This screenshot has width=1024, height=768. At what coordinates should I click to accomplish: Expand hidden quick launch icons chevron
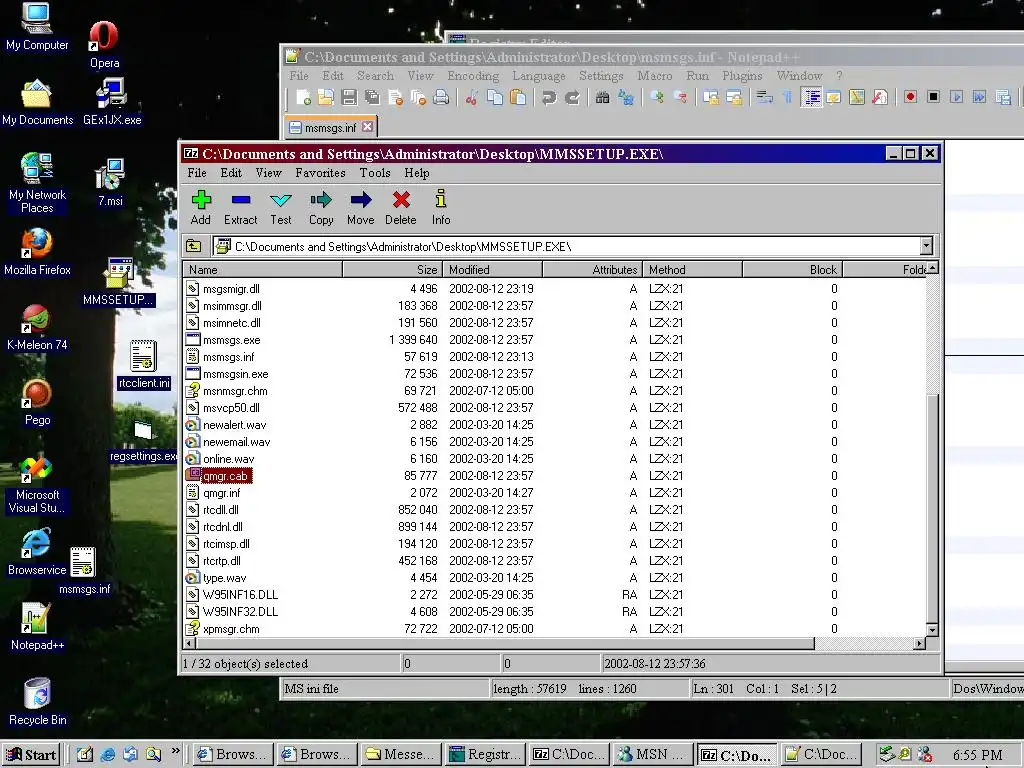pos(176,751)
